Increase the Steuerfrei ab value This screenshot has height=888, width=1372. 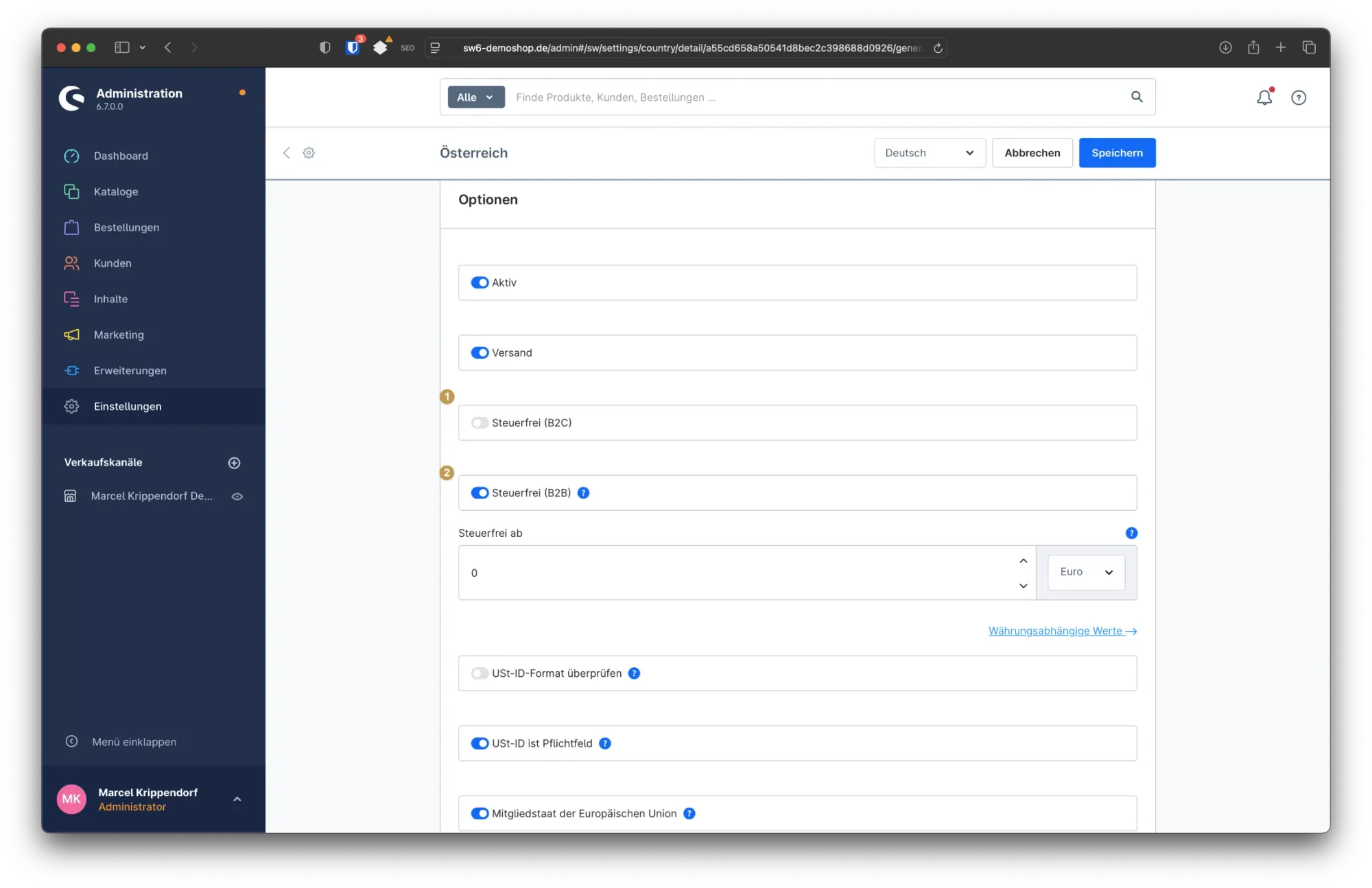point(1023,561)
